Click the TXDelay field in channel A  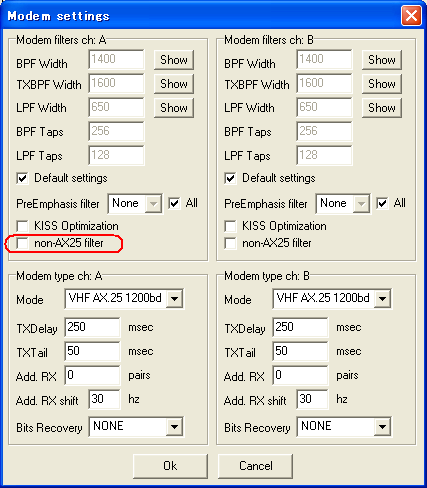(92, 327)
